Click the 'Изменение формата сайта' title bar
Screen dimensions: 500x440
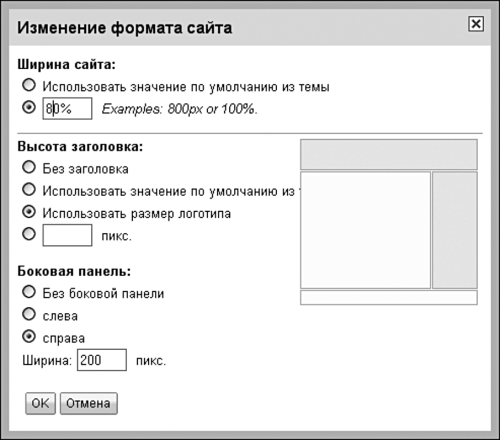(250, 27)
